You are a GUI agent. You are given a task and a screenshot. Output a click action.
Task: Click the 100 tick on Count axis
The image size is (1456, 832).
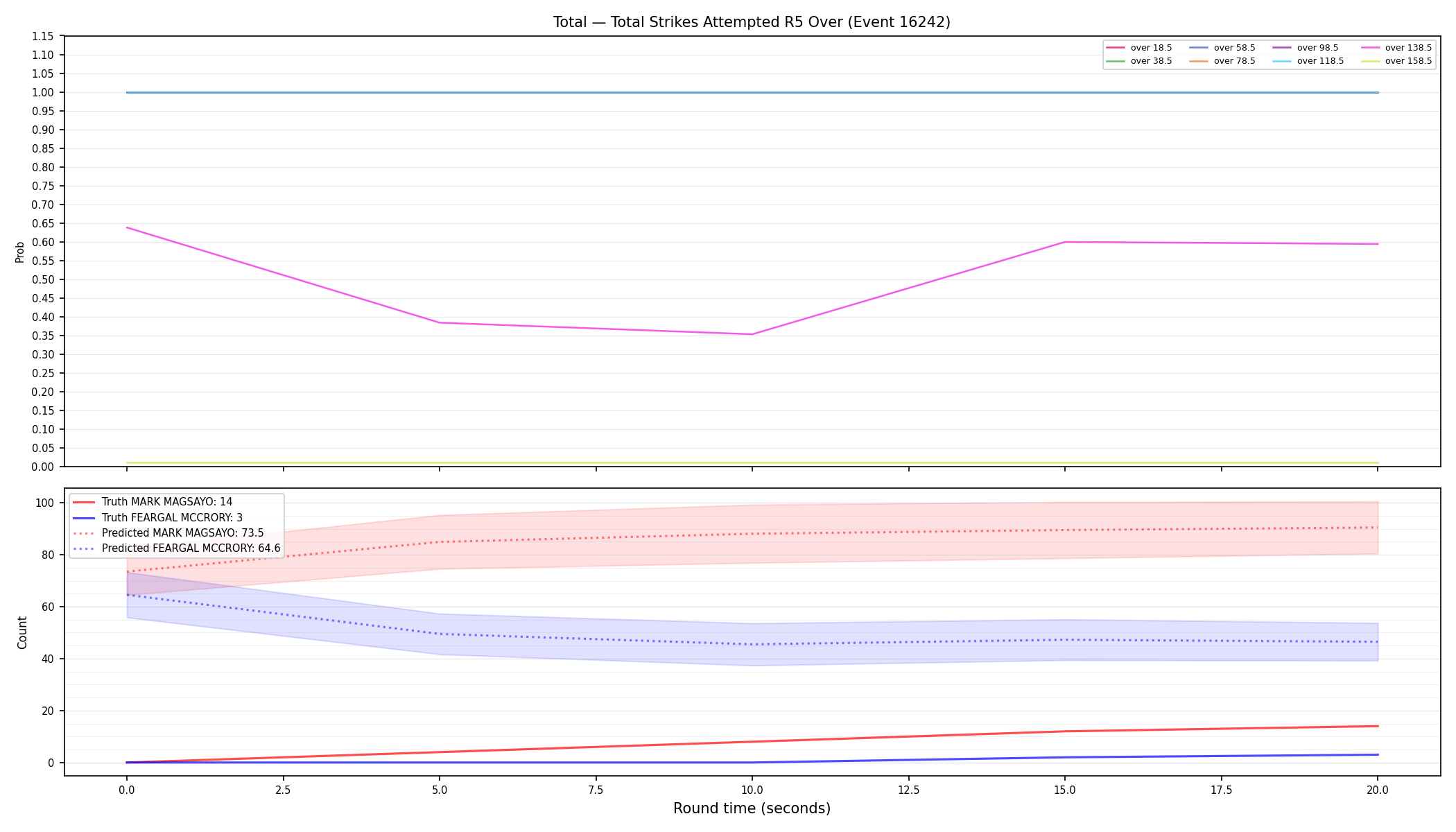click(46, 503)
